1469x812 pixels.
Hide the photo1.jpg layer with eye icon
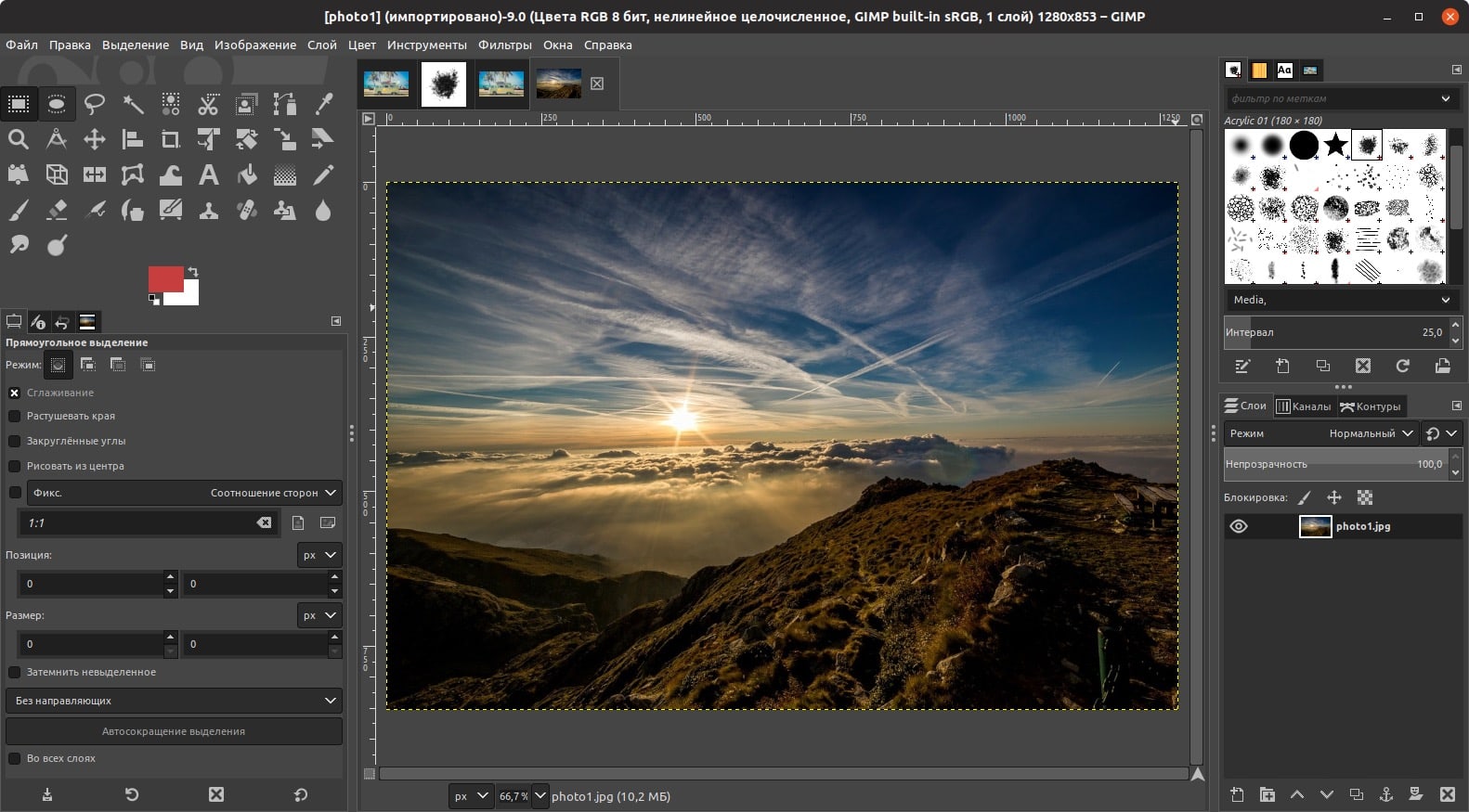point(1239,526)
